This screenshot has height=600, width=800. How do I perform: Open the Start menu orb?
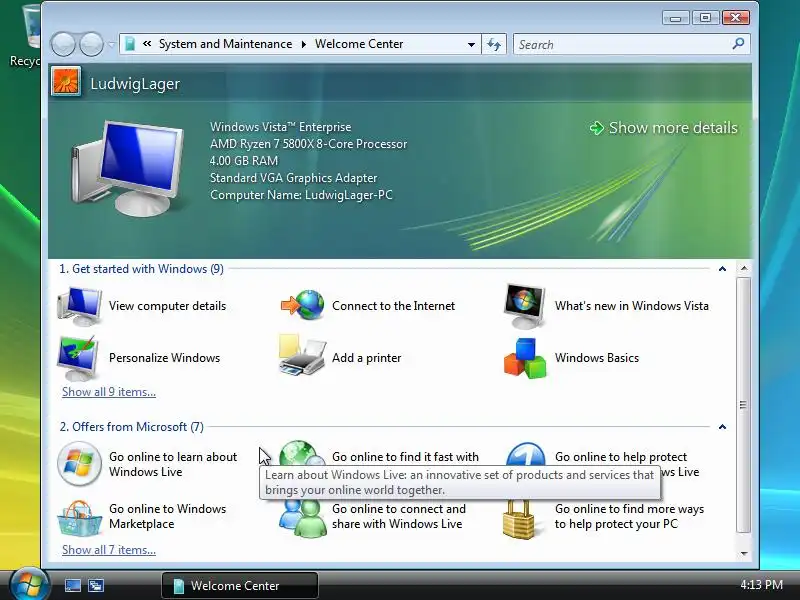tap(29, 584)
